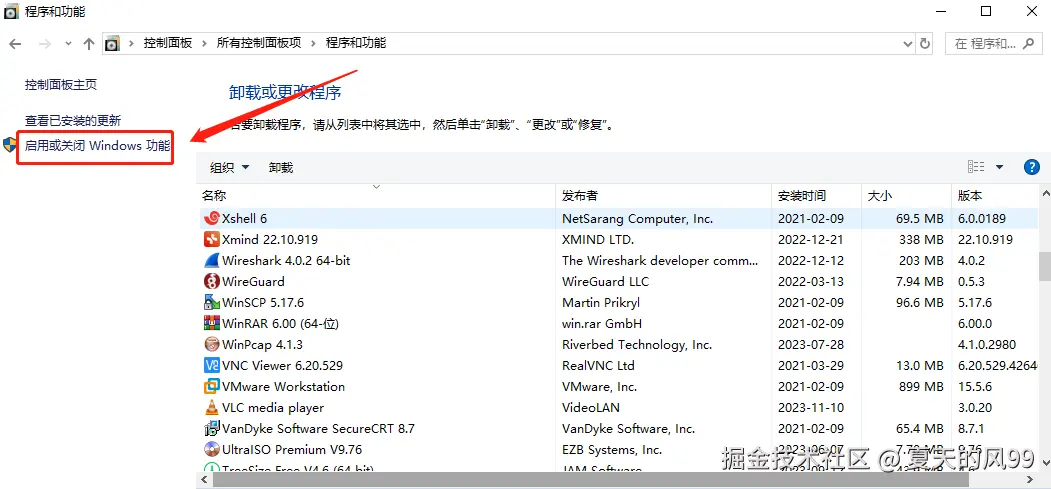Select publisher WireGuard LLC
This screenshot has width=1051, height=489.
pos(605,281)
